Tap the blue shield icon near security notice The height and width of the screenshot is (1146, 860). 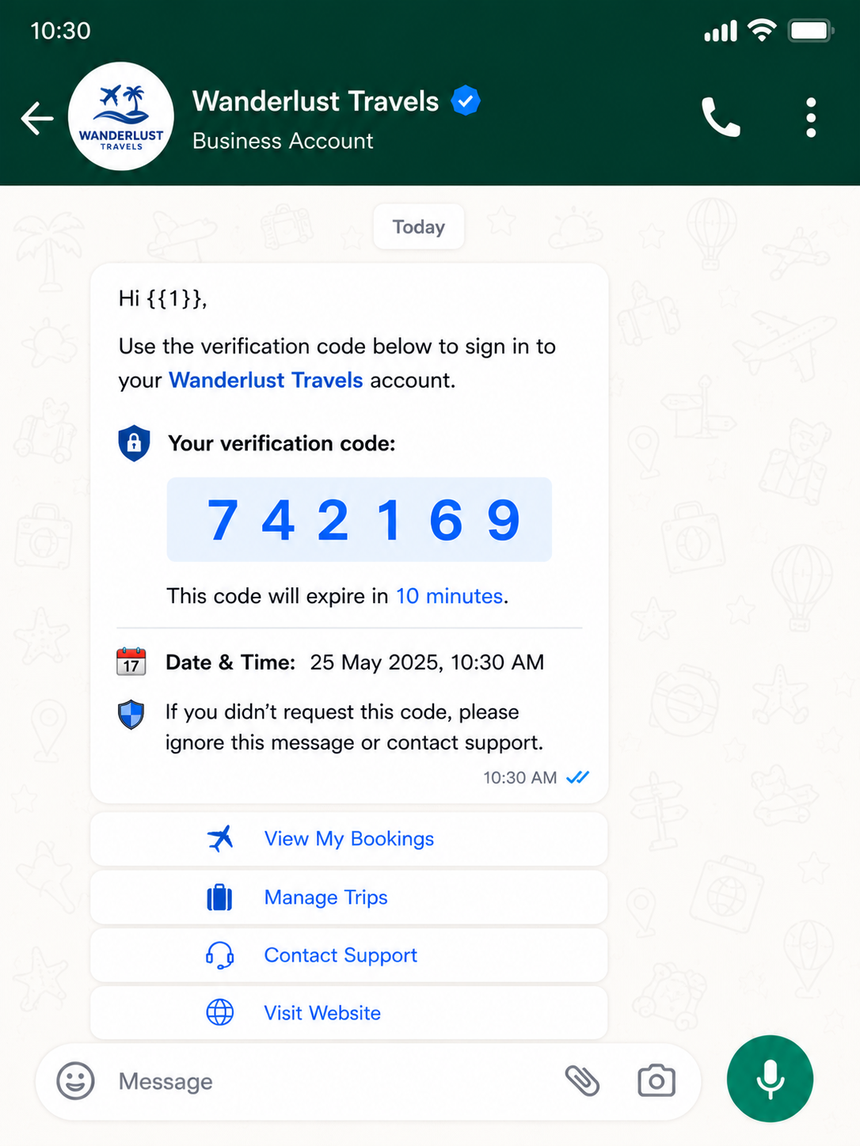tap(131, 715)
